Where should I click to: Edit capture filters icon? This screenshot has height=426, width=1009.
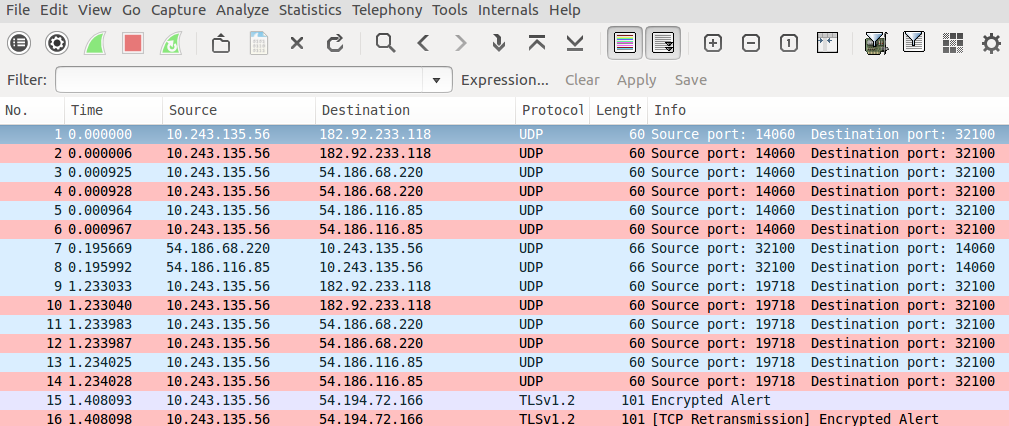tap(876, 43)
